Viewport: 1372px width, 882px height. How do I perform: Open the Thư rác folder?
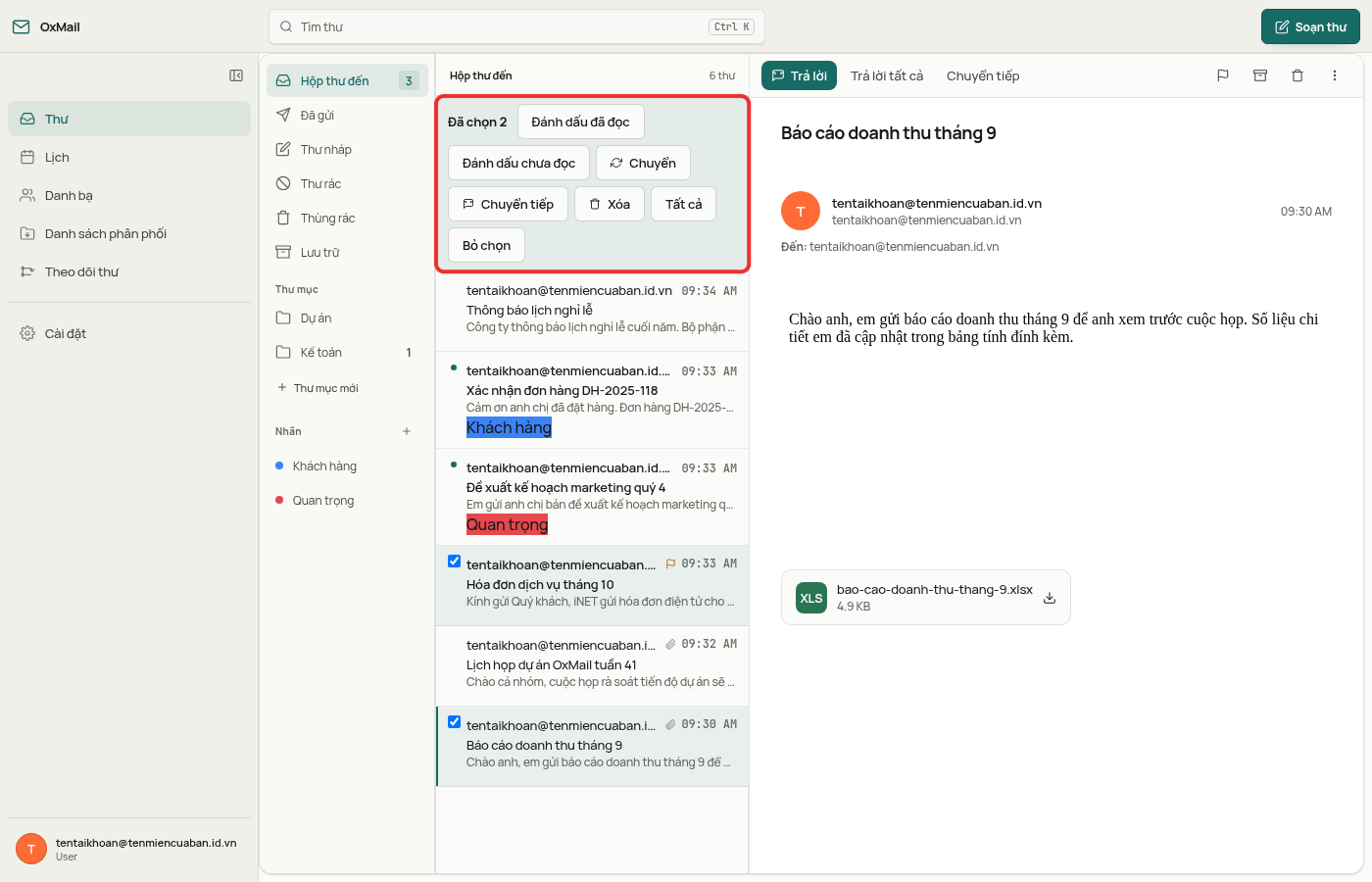[x=347, y=183]
